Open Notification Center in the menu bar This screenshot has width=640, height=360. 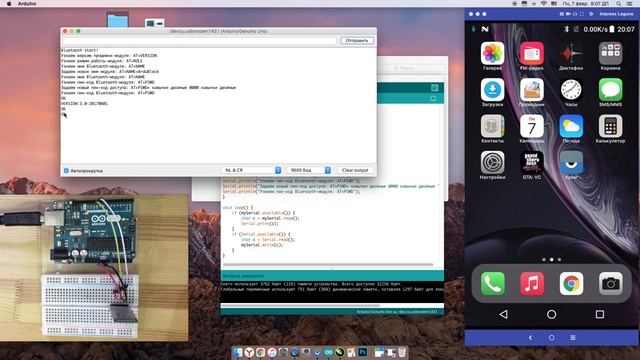pos(629,3)
